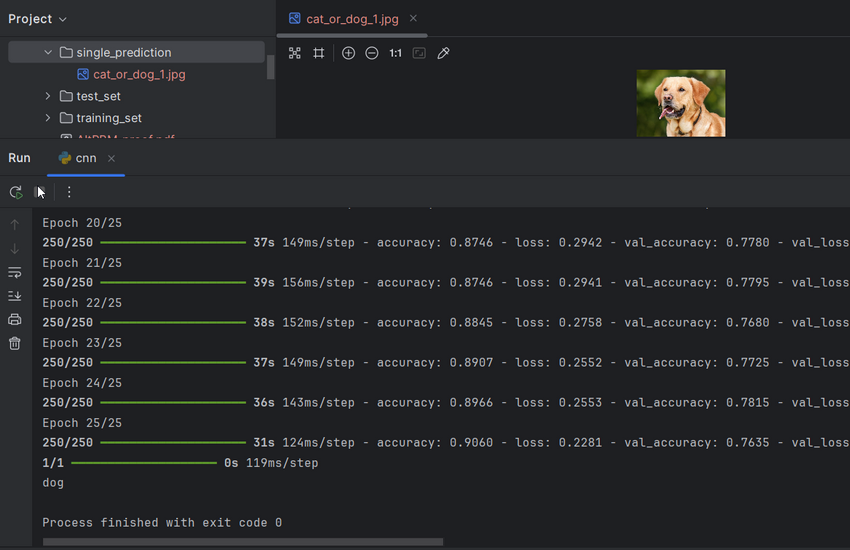This screenshot has height=550, width=850.
Task: Toggle the image grid display
Action: tap(319, 53)
